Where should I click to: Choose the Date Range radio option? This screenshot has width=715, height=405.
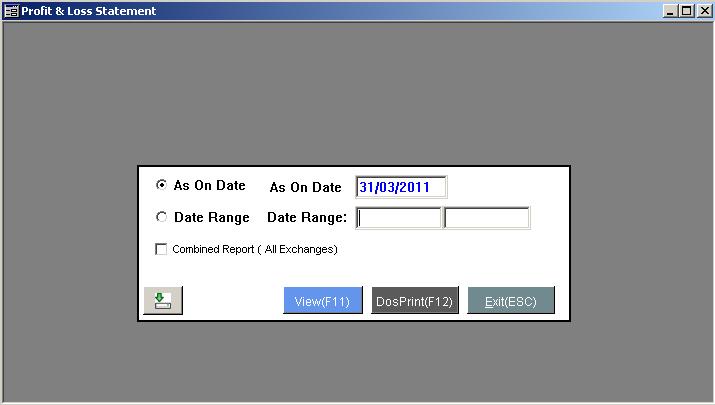162,217
